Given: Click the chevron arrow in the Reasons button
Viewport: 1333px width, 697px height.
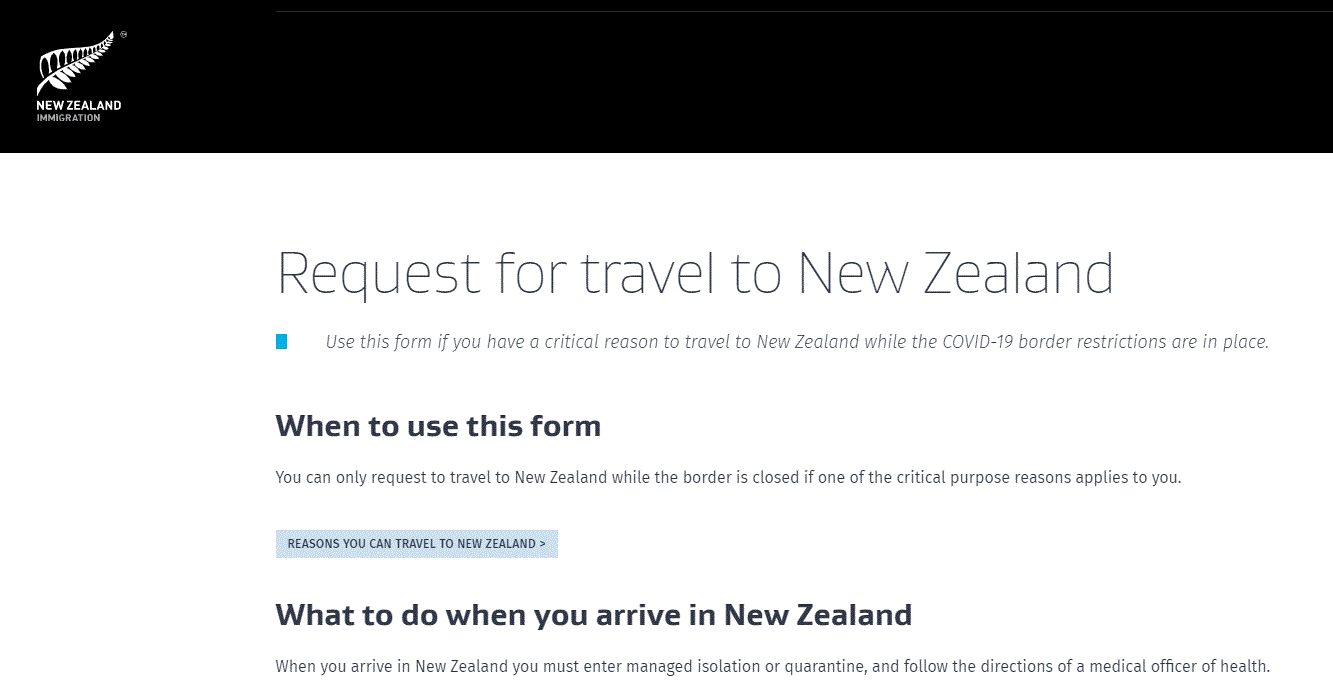Looking at the screenshot, I should (542, 544).
